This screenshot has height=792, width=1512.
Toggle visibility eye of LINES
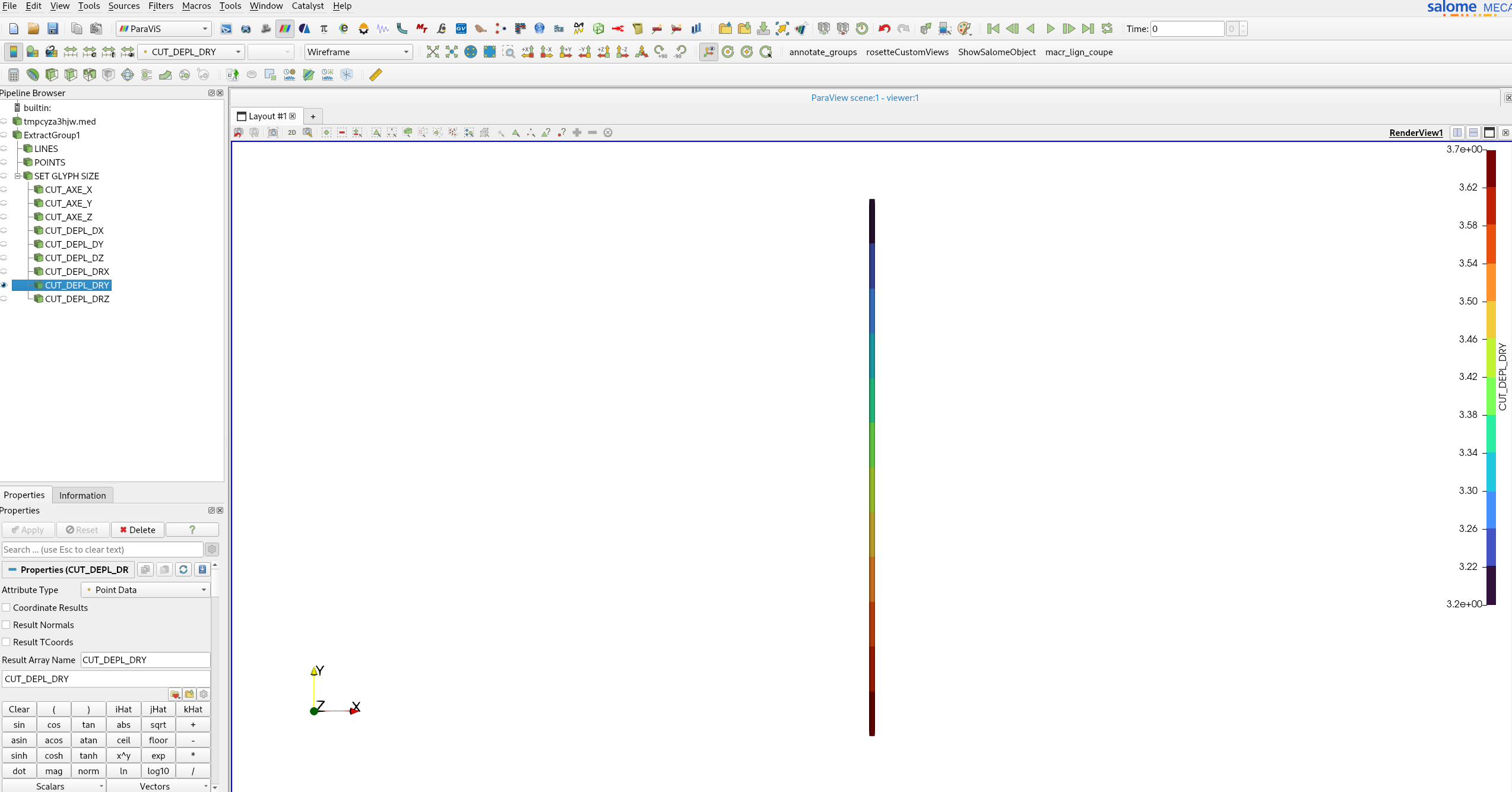click(x=4, y=149)
